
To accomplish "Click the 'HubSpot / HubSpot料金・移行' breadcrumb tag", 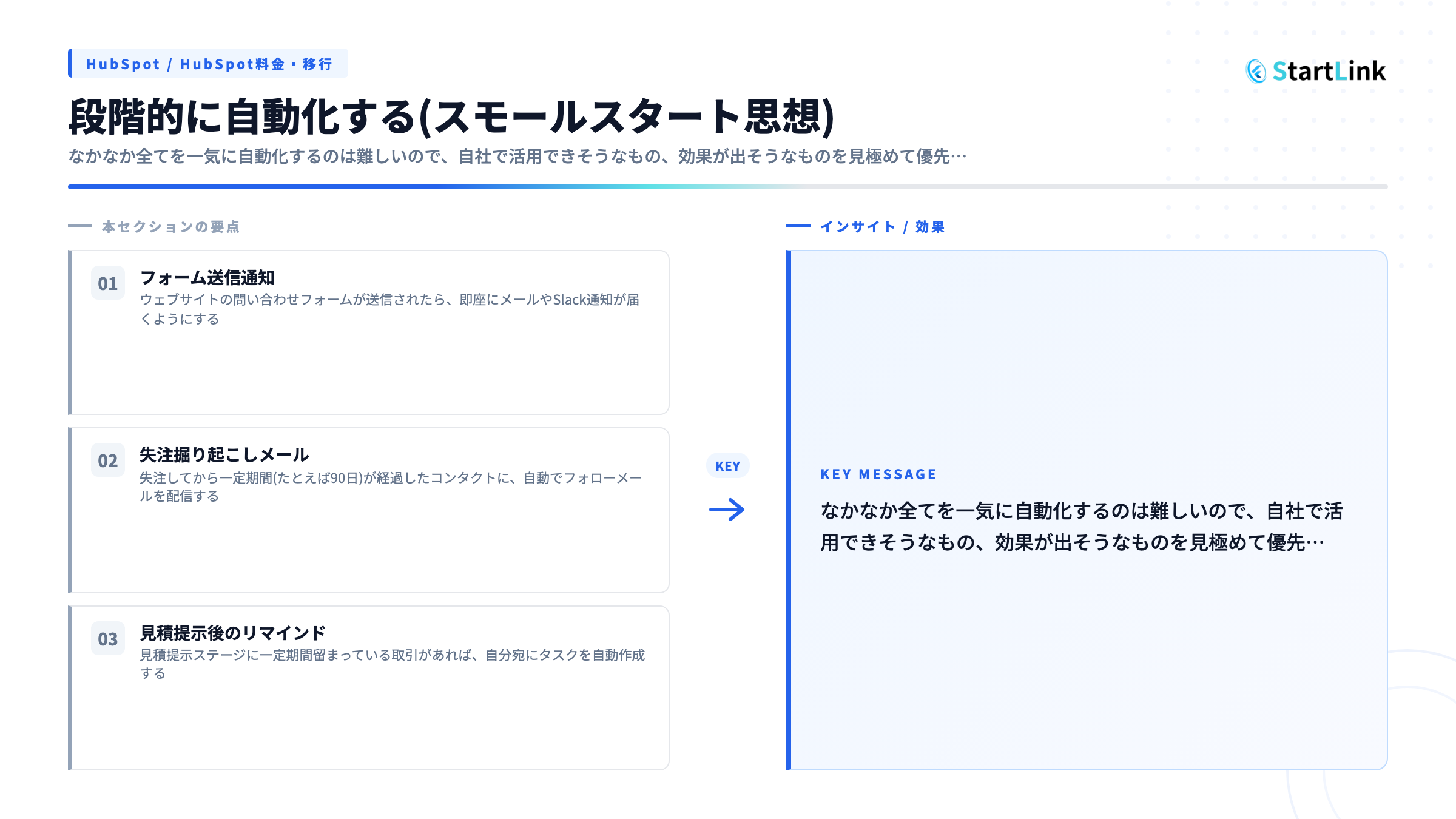I will 208,64.
